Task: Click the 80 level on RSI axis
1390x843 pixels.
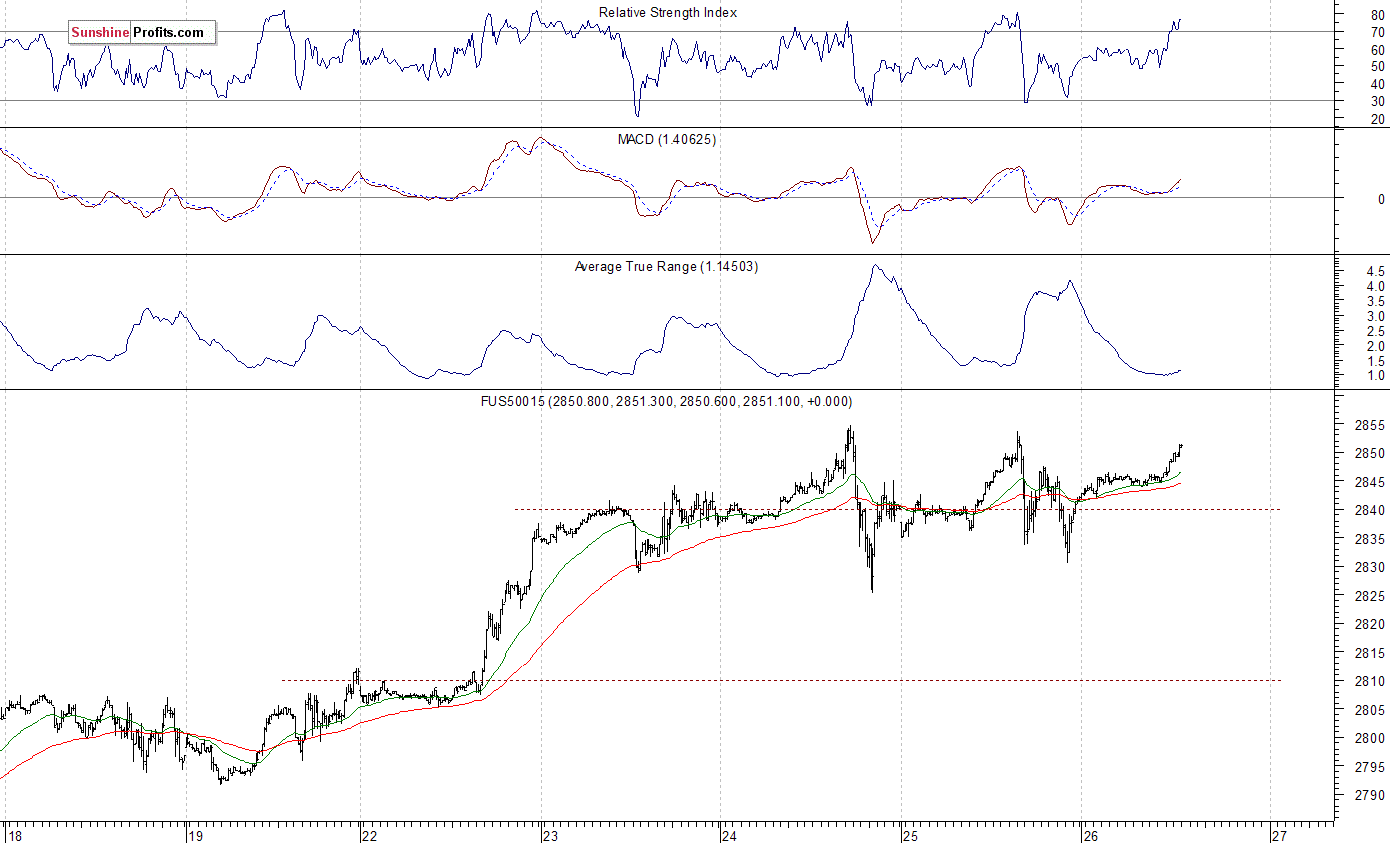Action: coord(1377,15)
